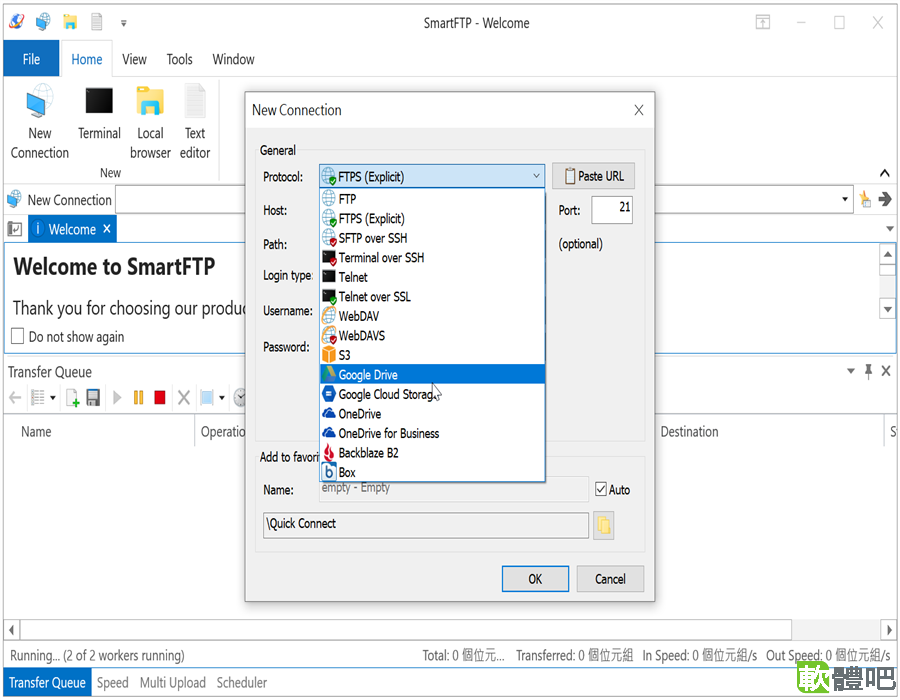The height and width of the screenshot is (700, 900).
Task: Pause the transfer queue
Action: click(x=138, y=397)
